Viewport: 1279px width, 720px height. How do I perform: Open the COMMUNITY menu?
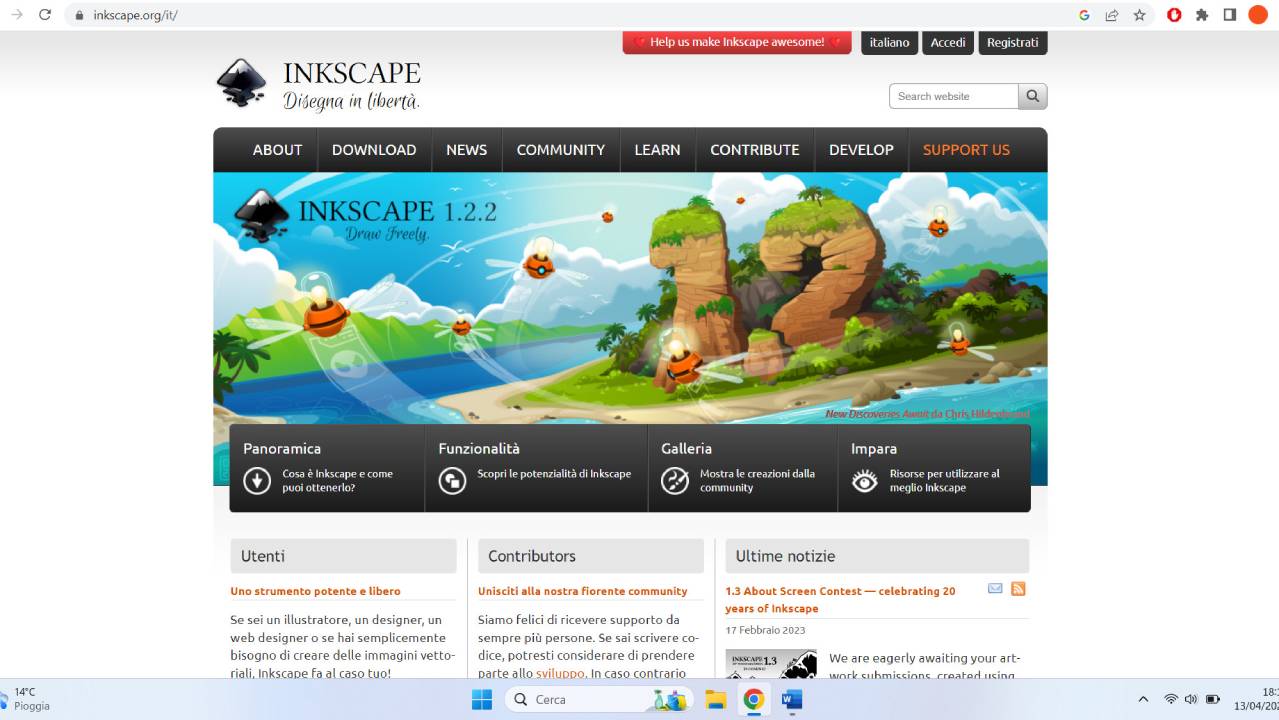pyautogui.click(x=560, y=150)
